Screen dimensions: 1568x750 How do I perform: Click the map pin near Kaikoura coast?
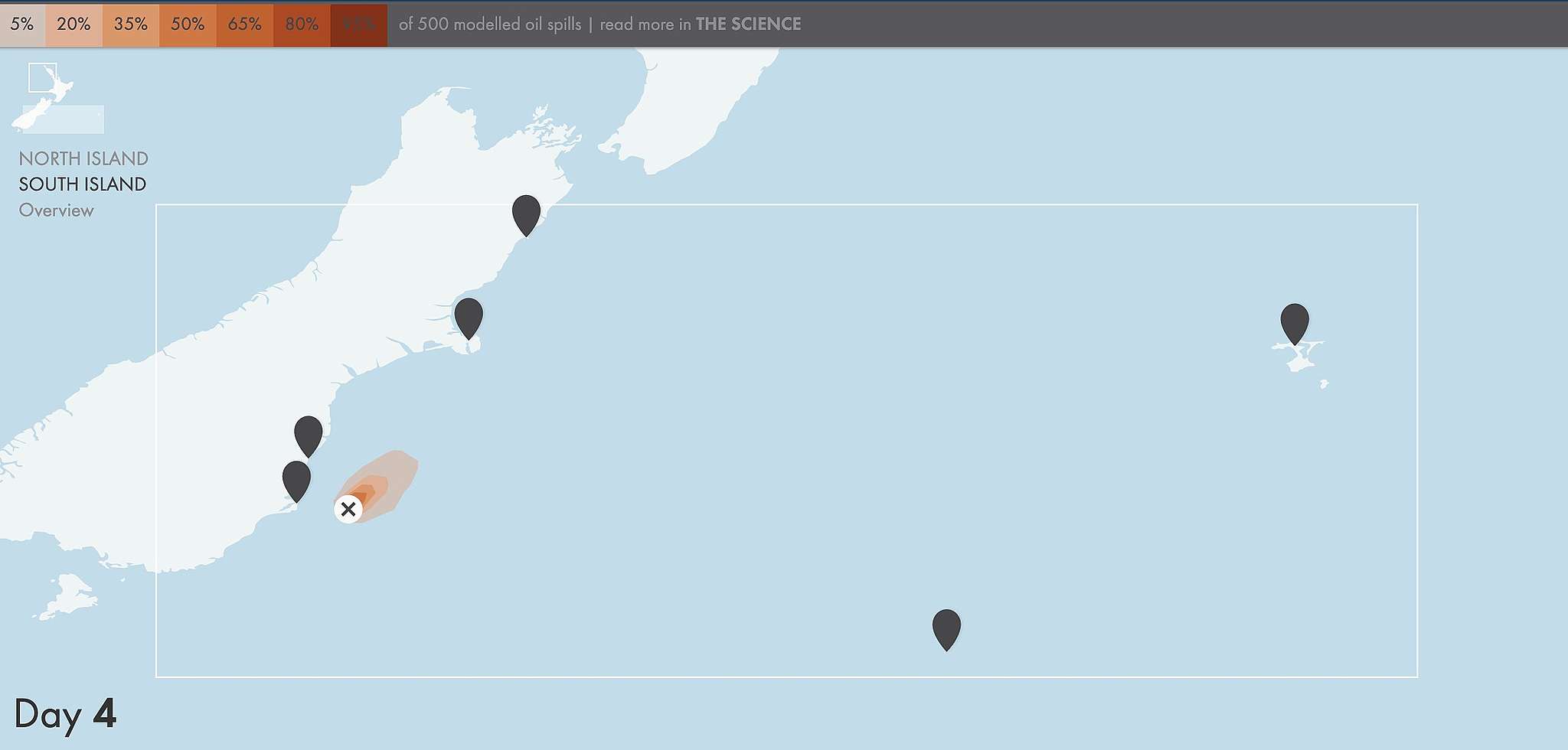(526, 213)
